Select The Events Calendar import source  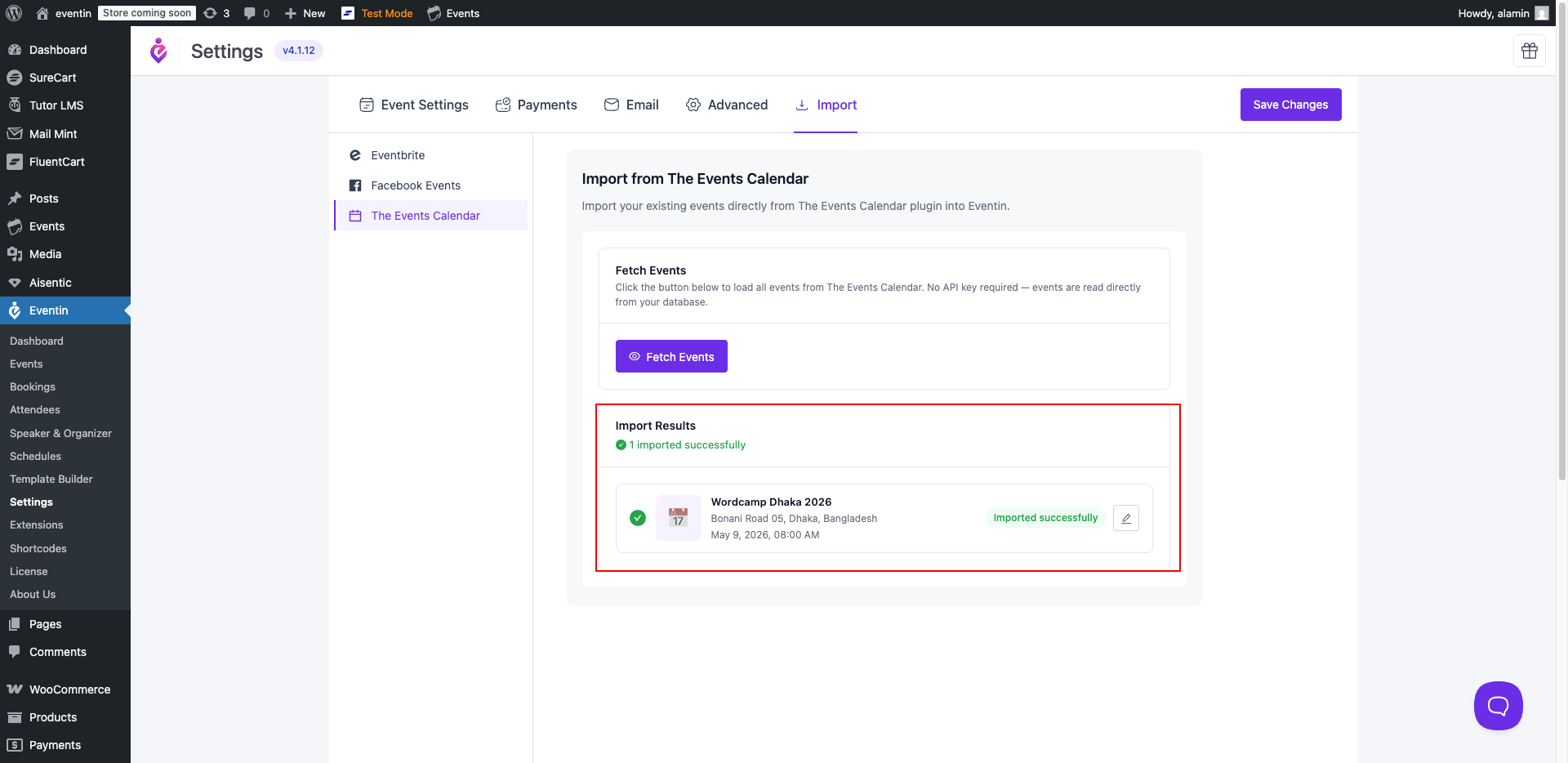[x=431, y=216]
